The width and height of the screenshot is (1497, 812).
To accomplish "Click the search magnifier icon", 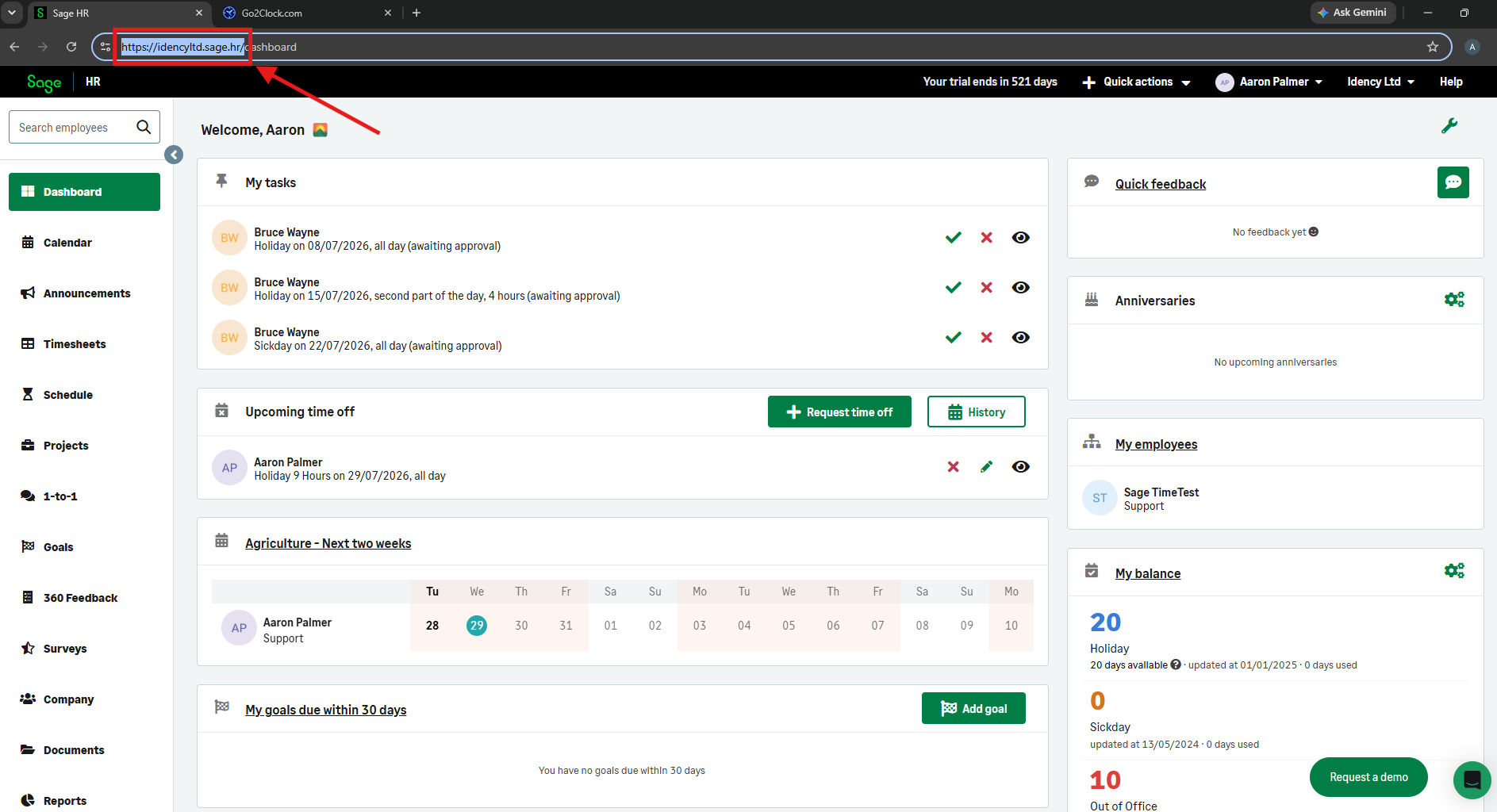I will tap(144, 127).
